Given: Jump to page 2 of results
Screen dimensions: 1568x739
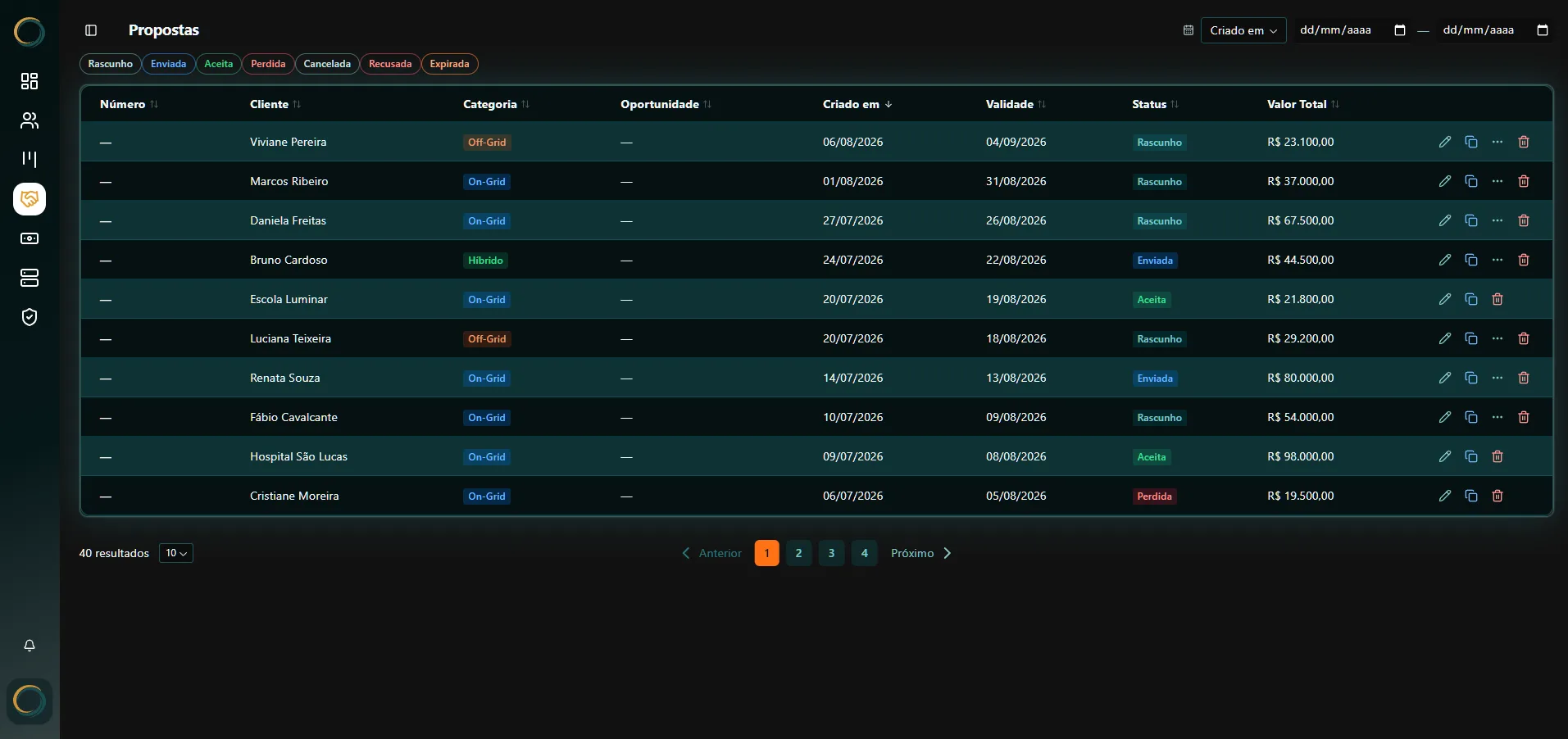Looking at the screenshot, I should pyautogui.click(x=799, y=553).
